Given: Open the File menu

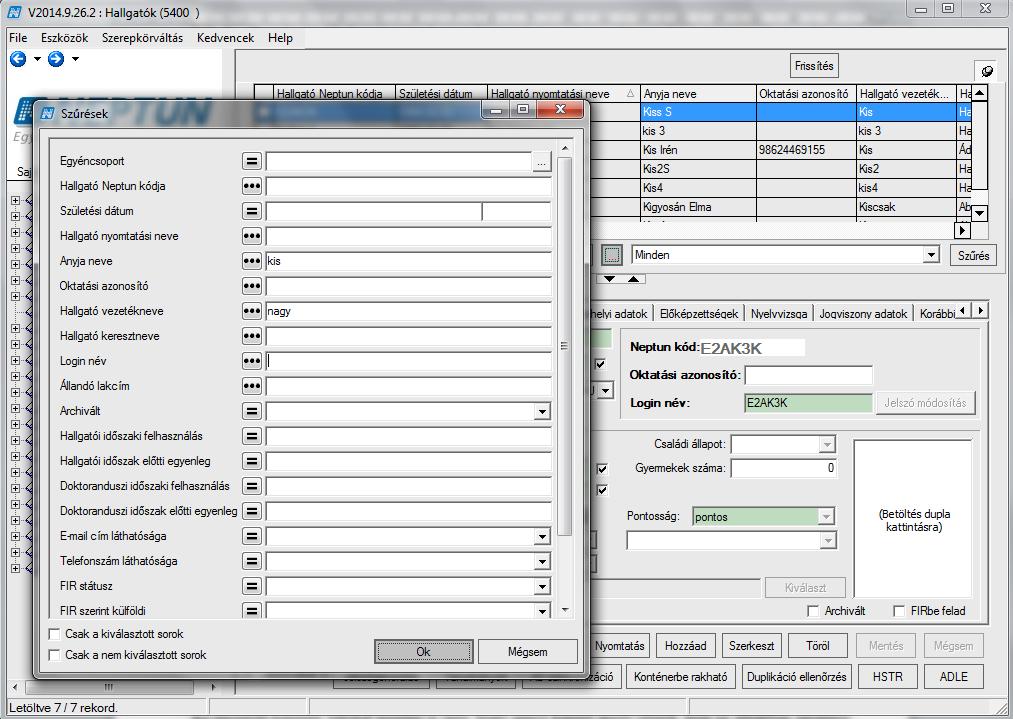Looking at the screenshot, I should point(18,38).
